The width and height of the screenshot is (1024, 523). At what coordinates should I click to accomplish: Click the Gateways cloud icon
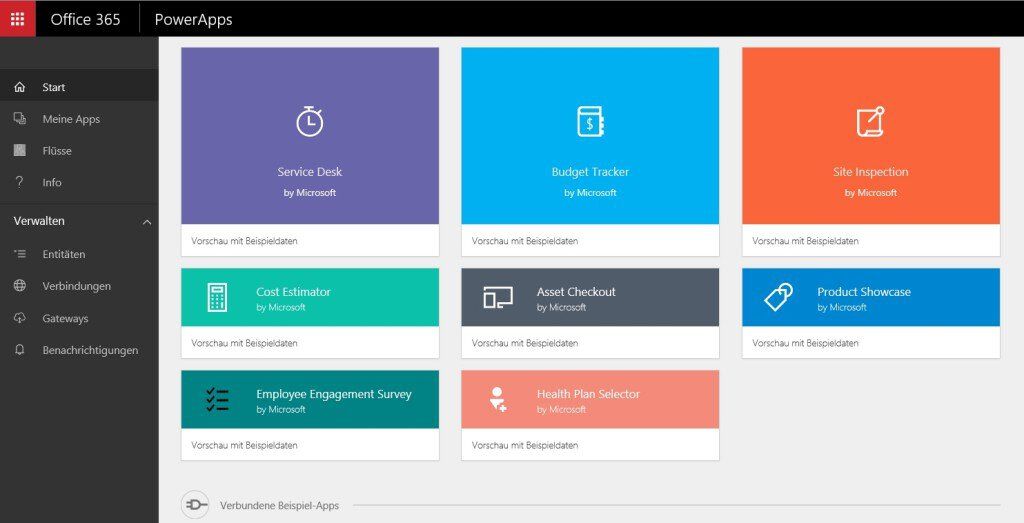[x=20, y=318]
